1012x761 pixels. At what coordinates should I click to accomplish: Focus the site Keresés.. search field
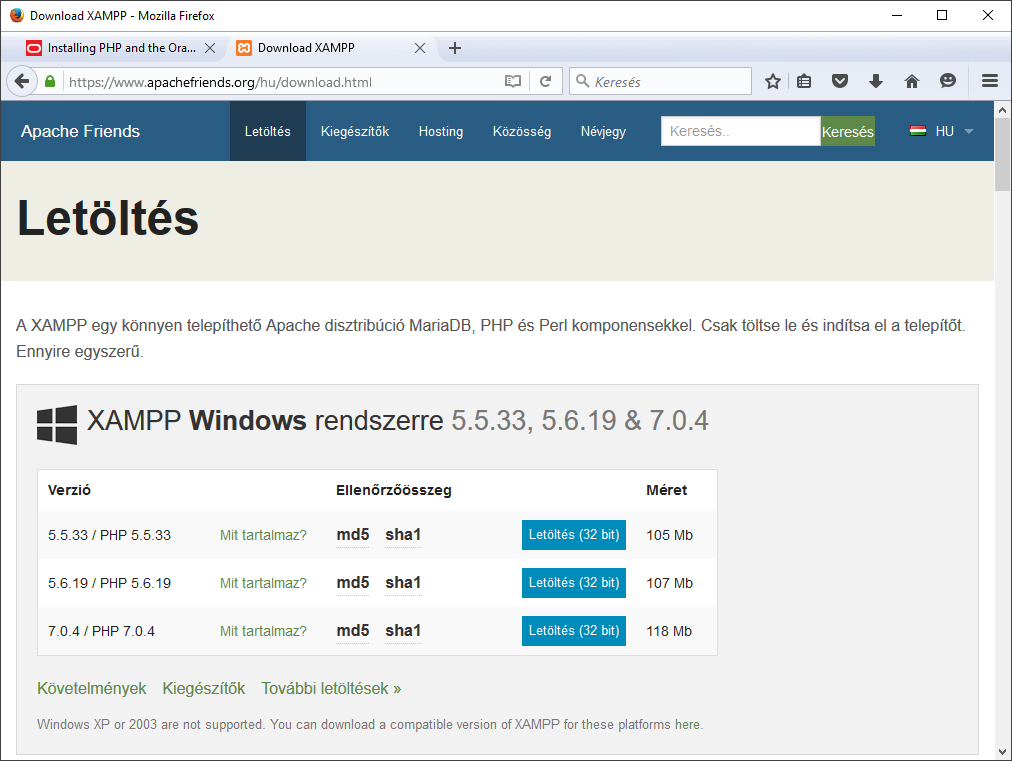(740, 131)
